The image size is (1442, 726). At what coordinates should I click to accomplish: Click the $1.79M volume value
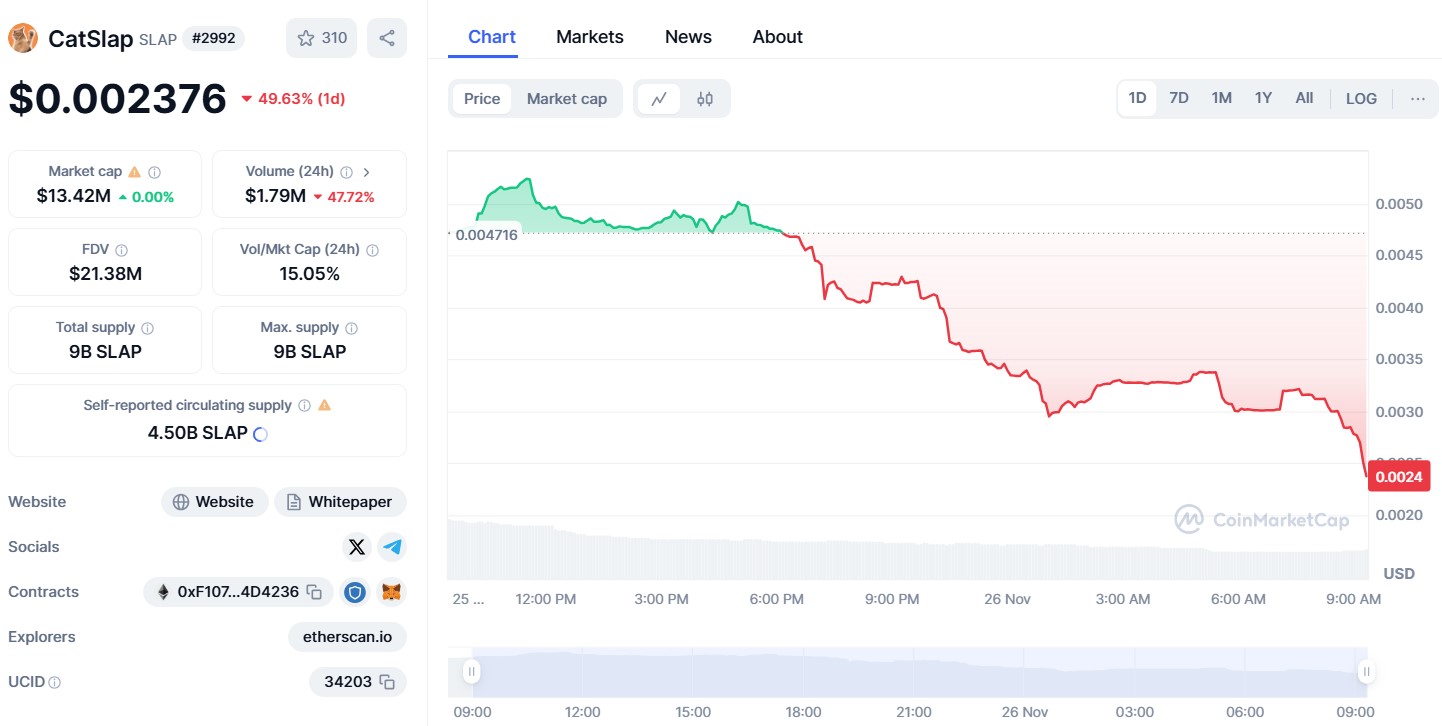pos(275,196)
